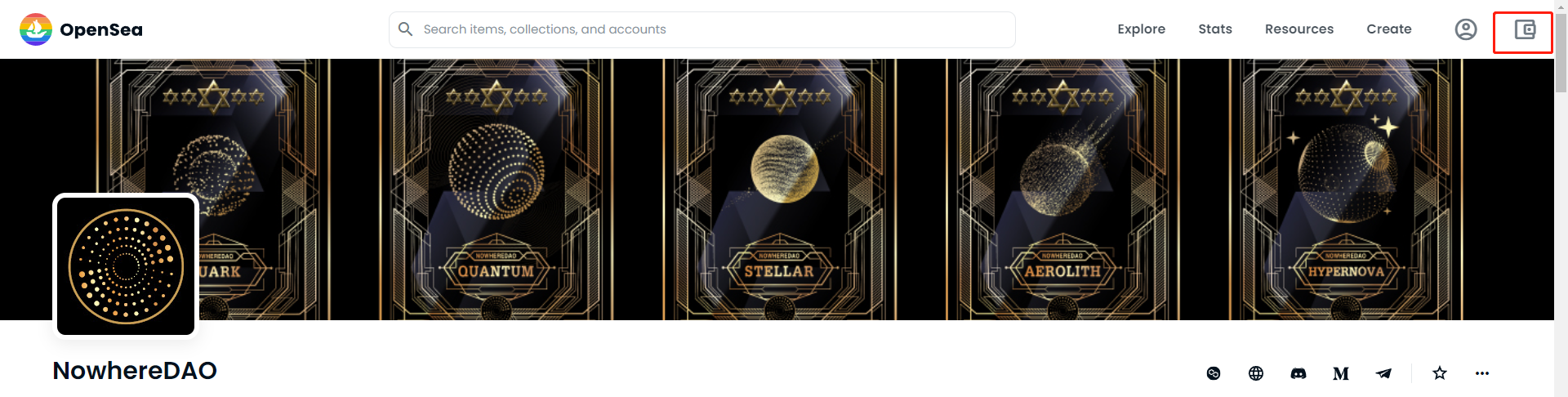Viewport: 1568px width, 397px height.
Task: Expand the Resources menu
Action: (1298, 29)
